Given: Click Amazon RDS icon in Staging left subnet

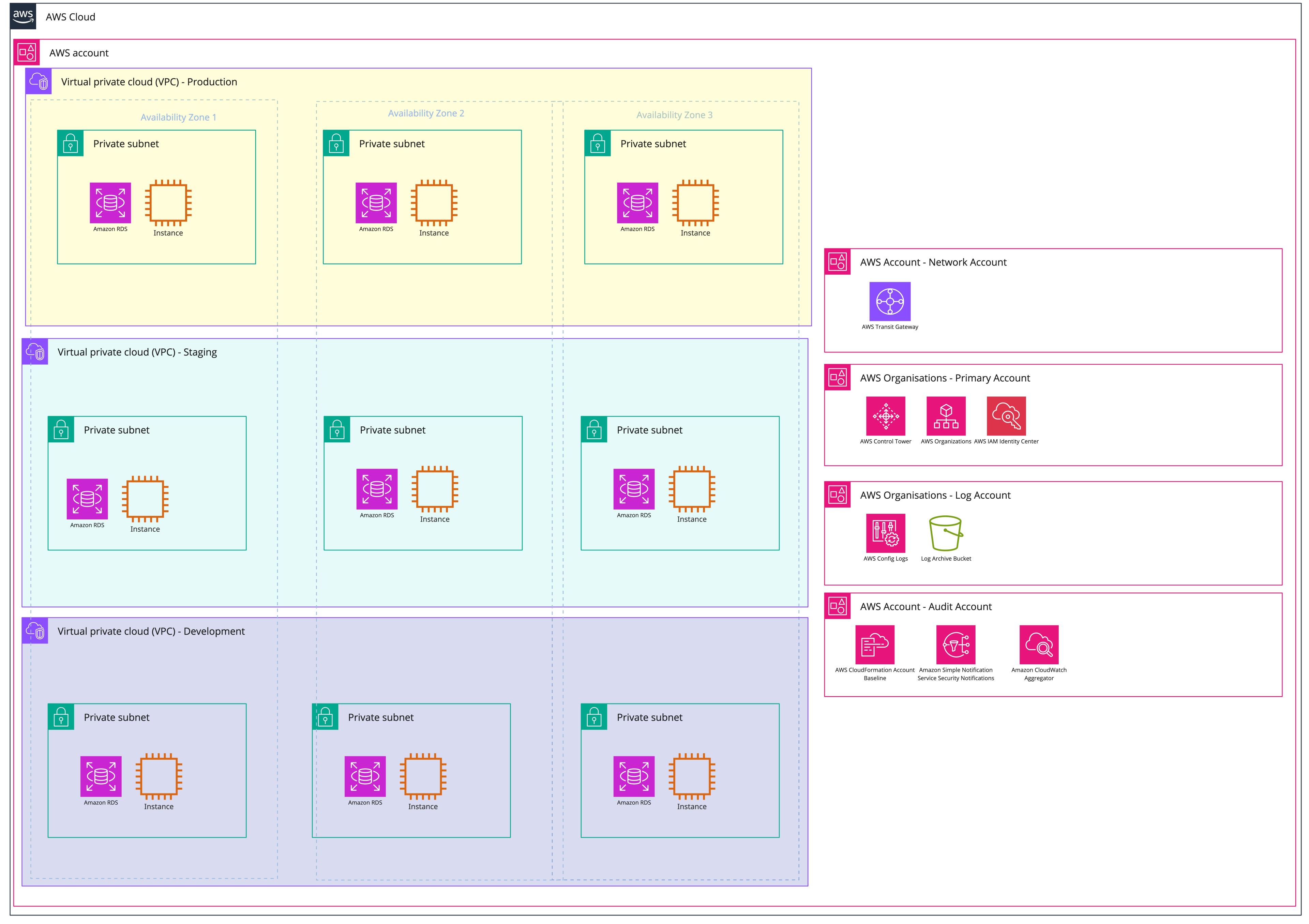Looking at the screenshot, I should (x=87, y=499).
